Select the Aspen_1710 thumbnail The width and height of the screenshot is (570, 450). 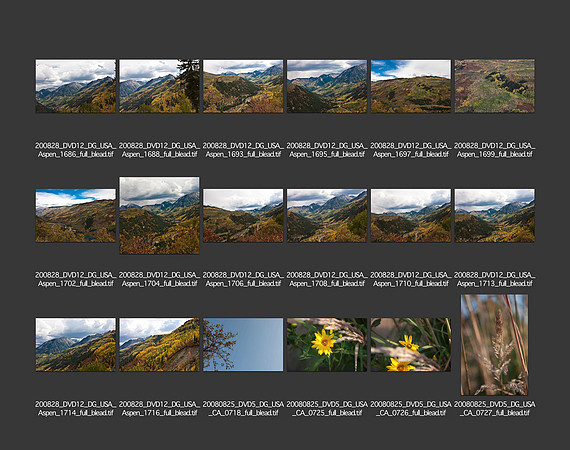[411, 216]
